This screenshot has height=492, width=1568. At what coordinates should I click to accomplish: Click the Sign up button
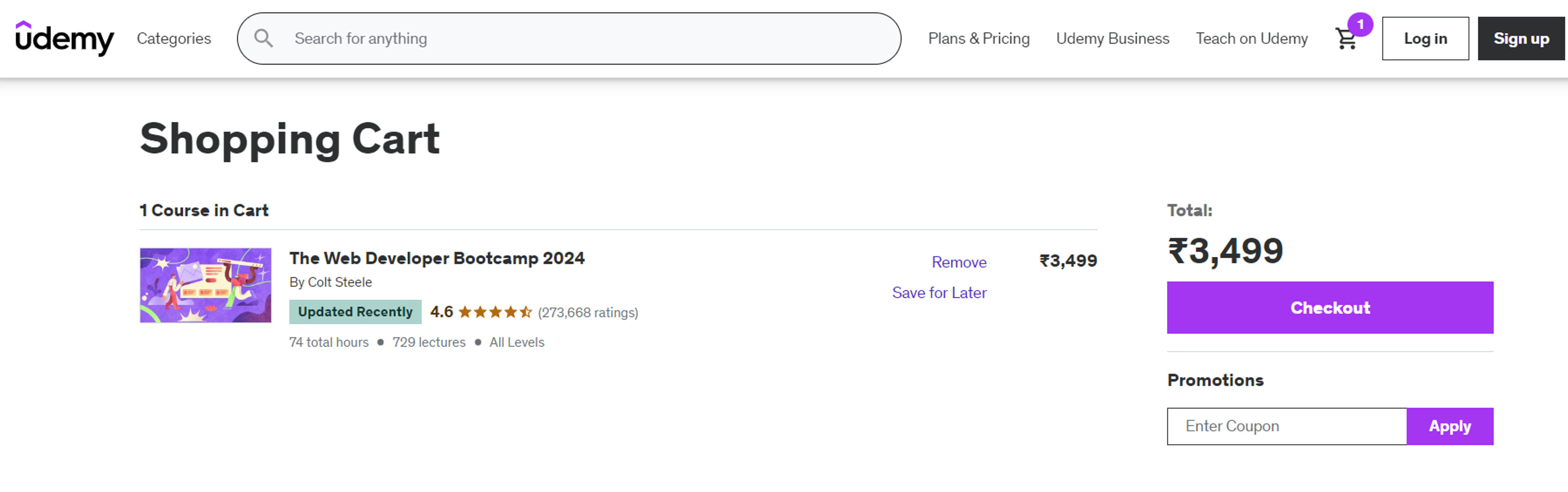click(1521, 38)
